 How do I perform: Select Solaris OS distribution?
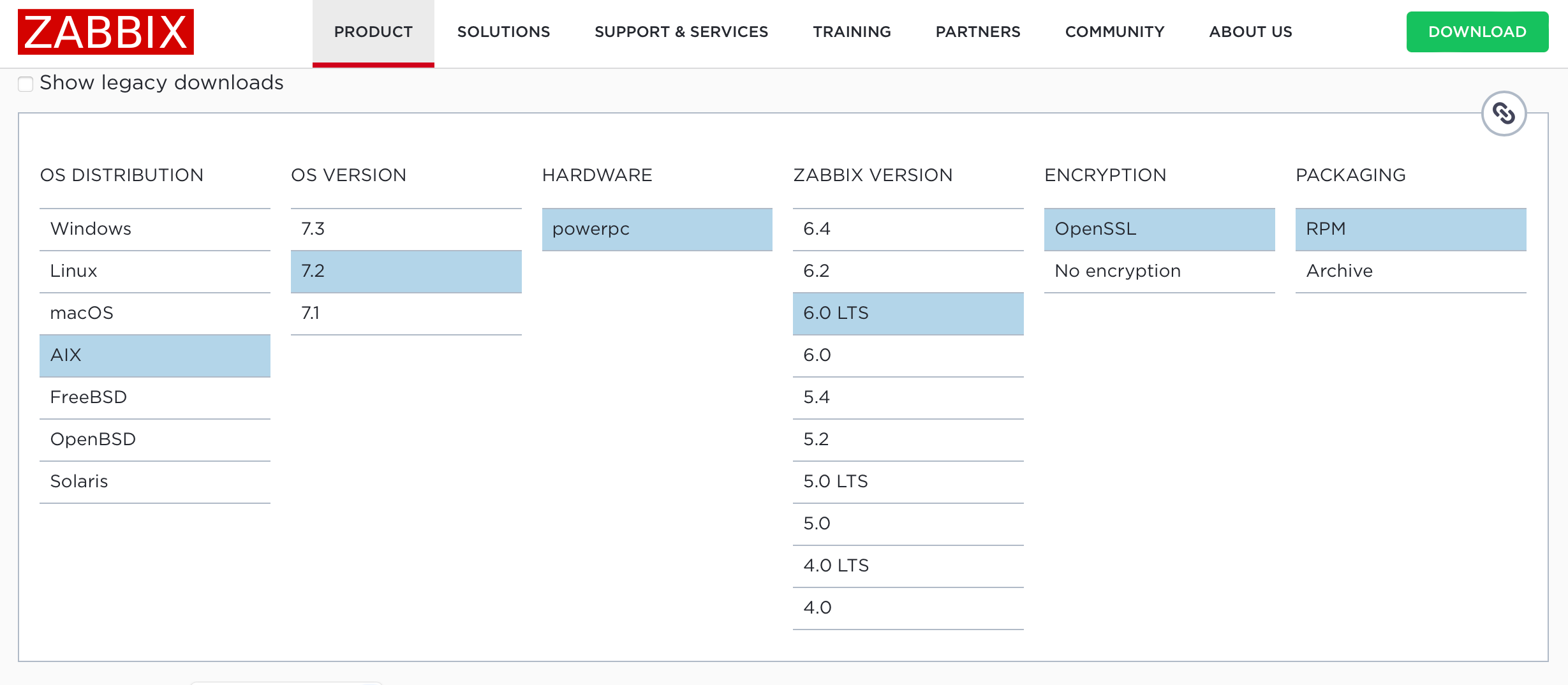[x=155, y=482]
